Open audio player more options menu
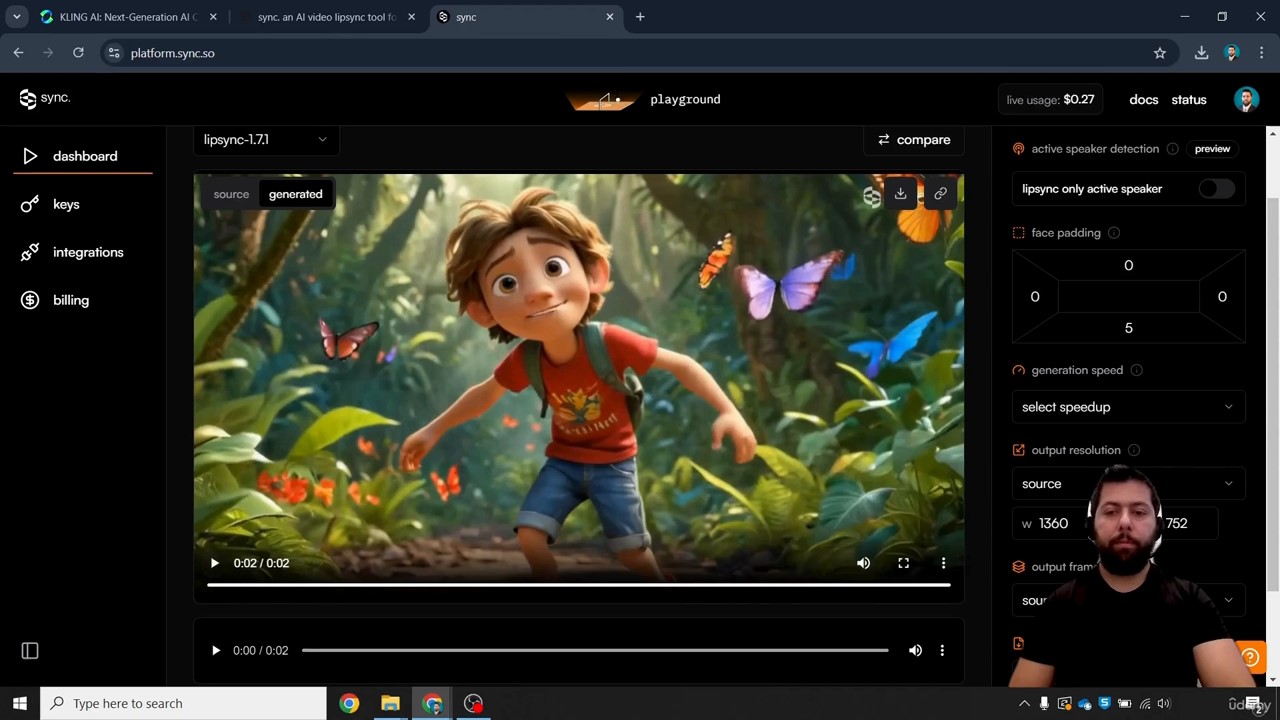The height and width of the screenshot is (720, 1280). click(x=942, y=650)
